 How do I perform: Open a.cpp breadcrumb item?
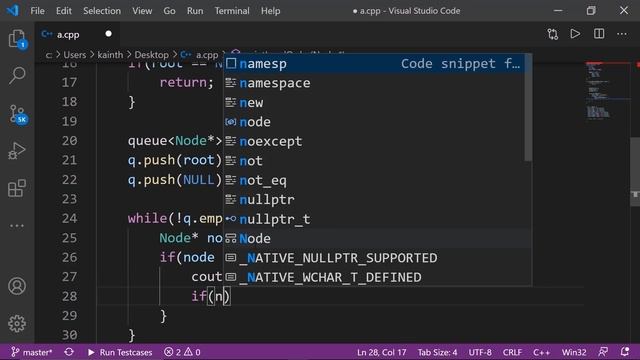coord(200,54)
